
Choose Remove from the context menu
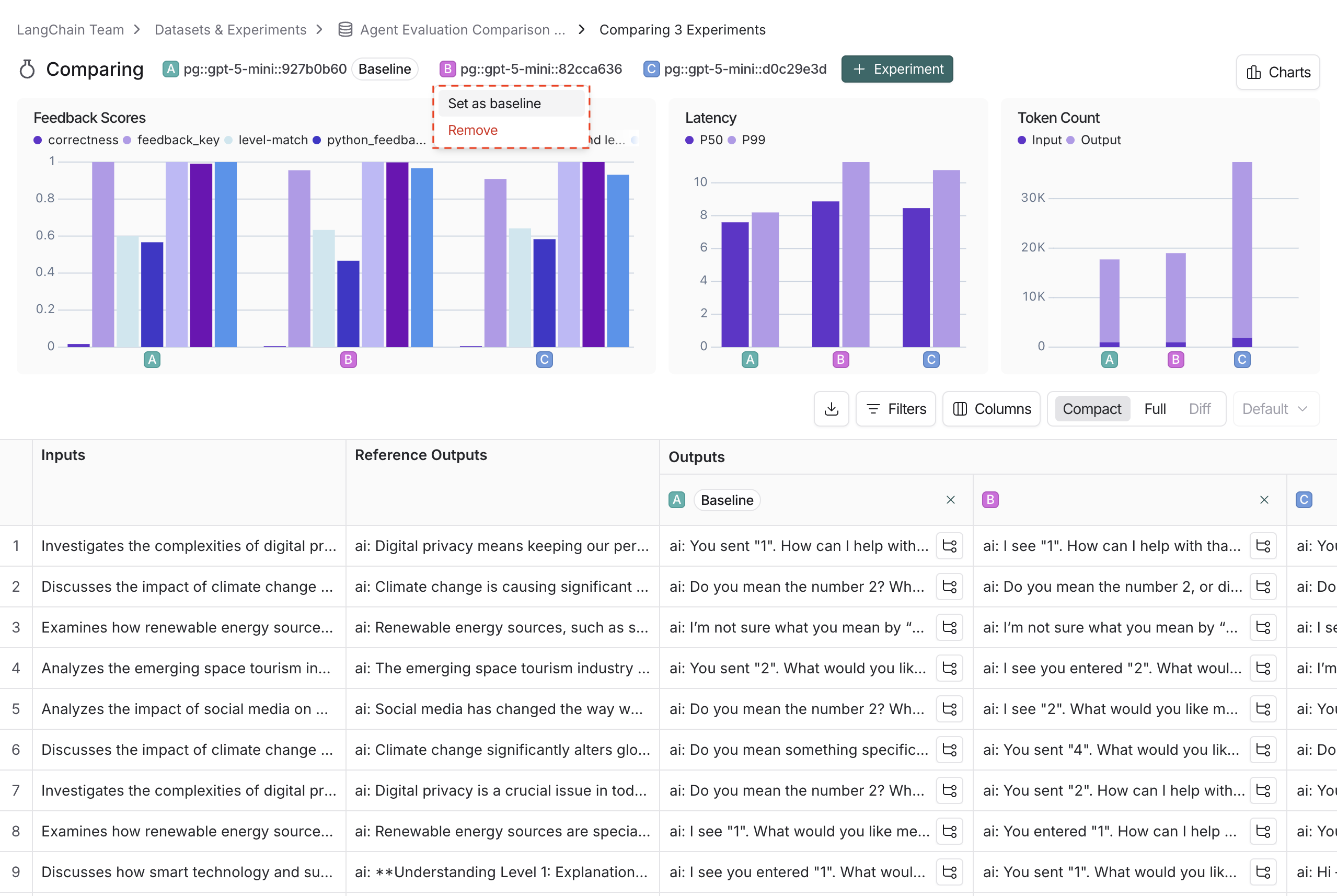point(472,130)
